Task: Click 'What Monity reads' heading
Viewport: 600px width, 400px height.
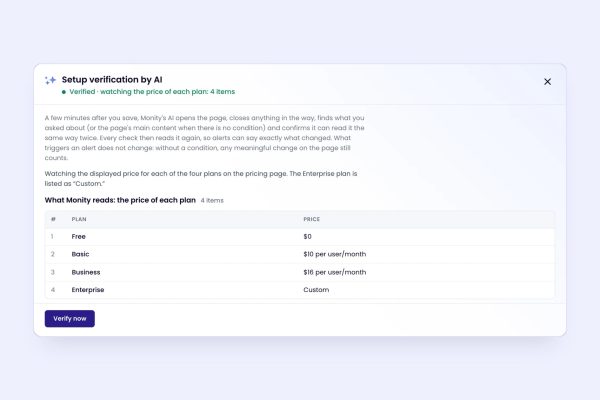Action: pos(120,200)
